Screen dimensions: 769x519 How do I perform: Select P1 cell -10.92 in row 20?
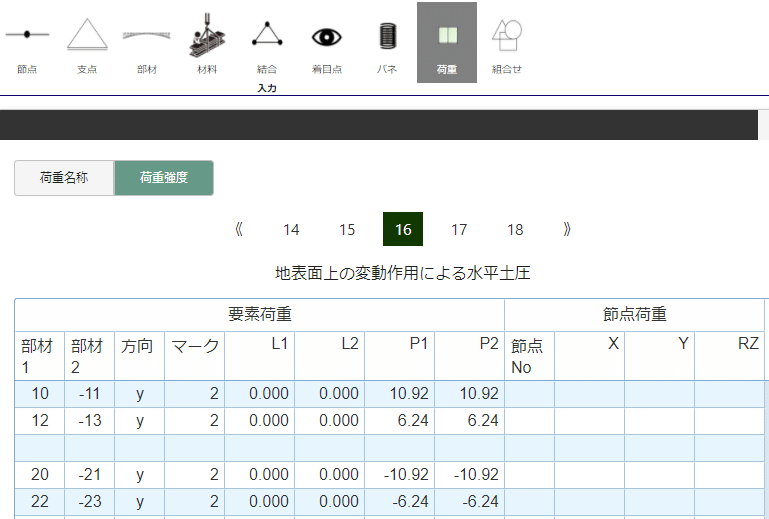[x=400, y=475]
